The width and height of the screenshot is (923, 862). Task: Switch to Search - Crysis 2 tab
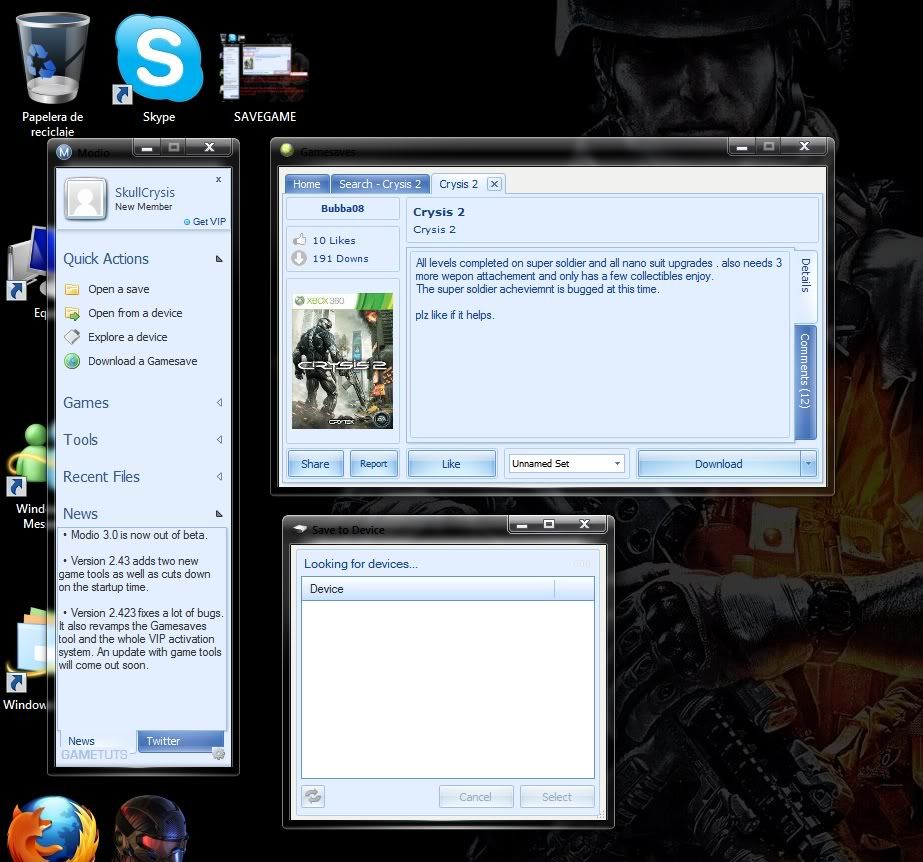(x=380, y=184)
